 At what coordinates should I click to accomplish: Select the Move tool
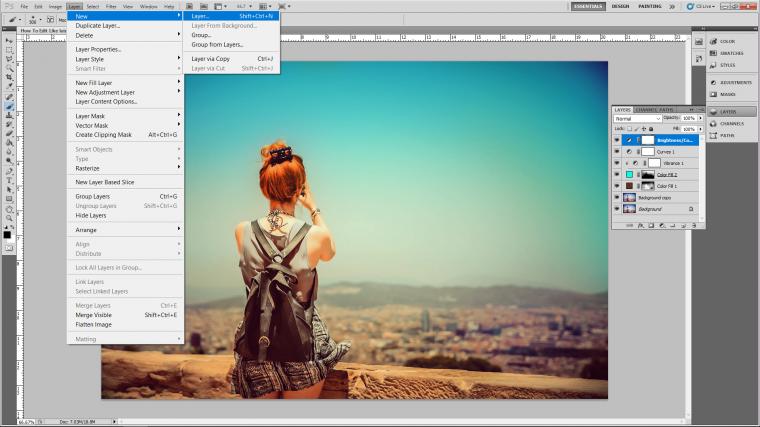[x=9, y=41]
